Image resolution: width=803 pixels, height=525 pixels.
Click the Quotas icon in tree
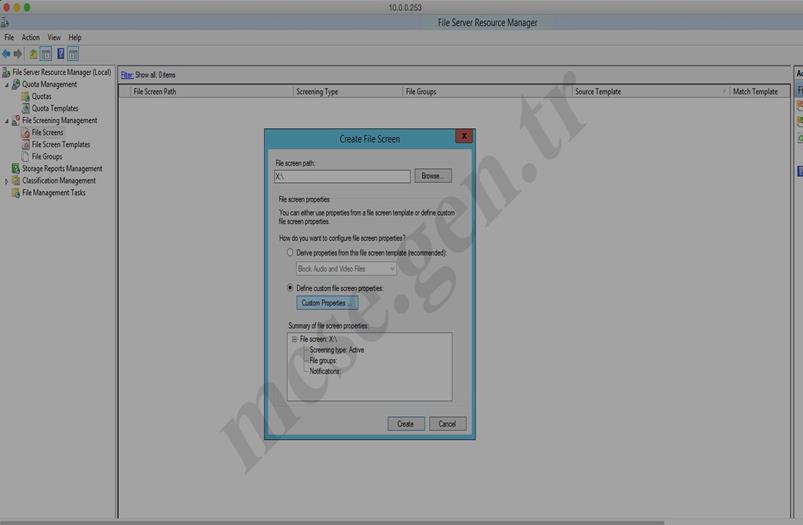[x=26, y=96]
